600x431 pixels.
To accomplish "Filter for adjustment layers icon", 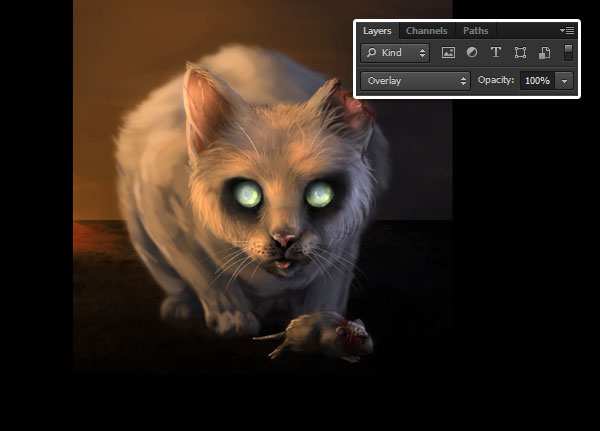I will (472, 52).
